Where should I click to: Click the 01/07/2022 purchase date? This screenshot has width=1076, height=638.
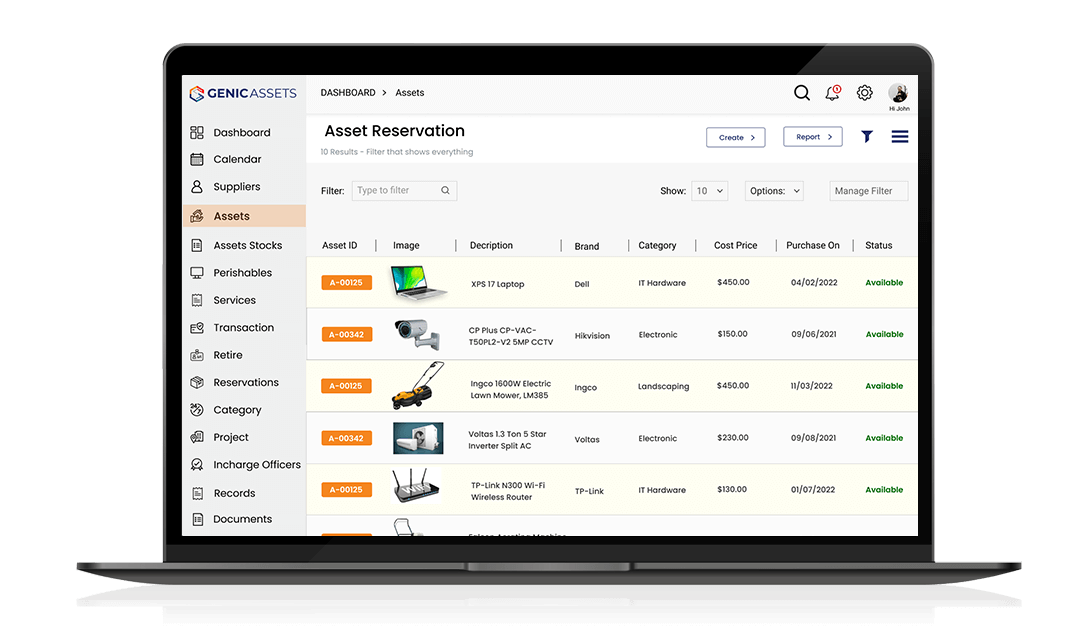pos(813,490)
